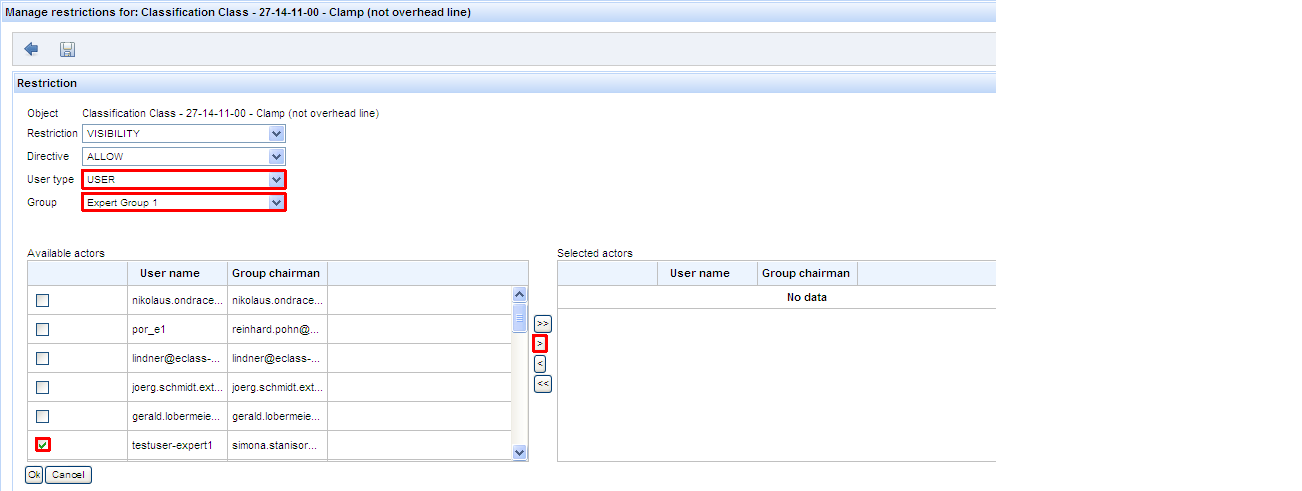Click the blue back arrow icon

coord(31,49)
